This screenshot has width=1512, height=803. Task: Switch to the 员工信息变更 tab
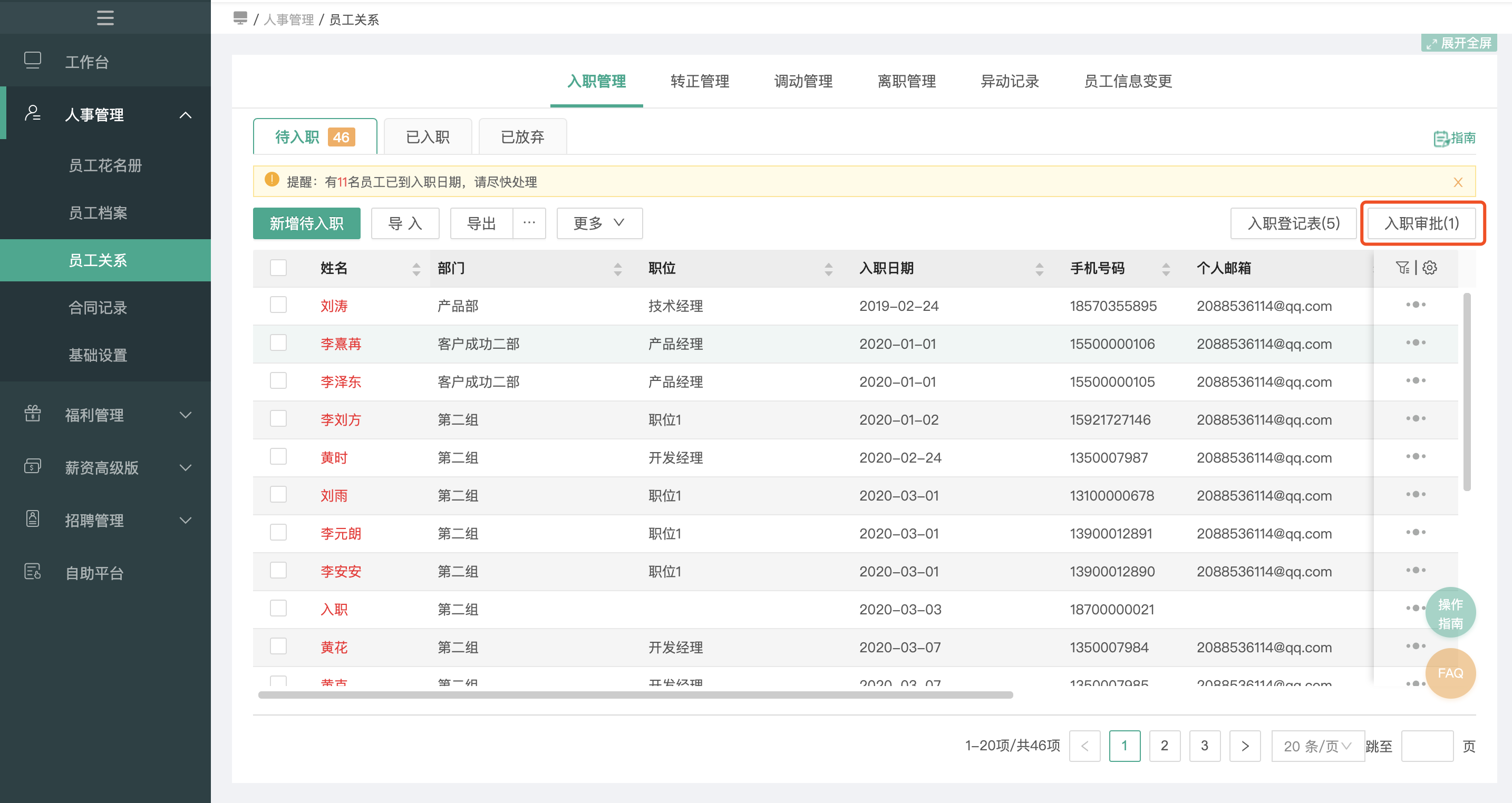[1128, 81]
